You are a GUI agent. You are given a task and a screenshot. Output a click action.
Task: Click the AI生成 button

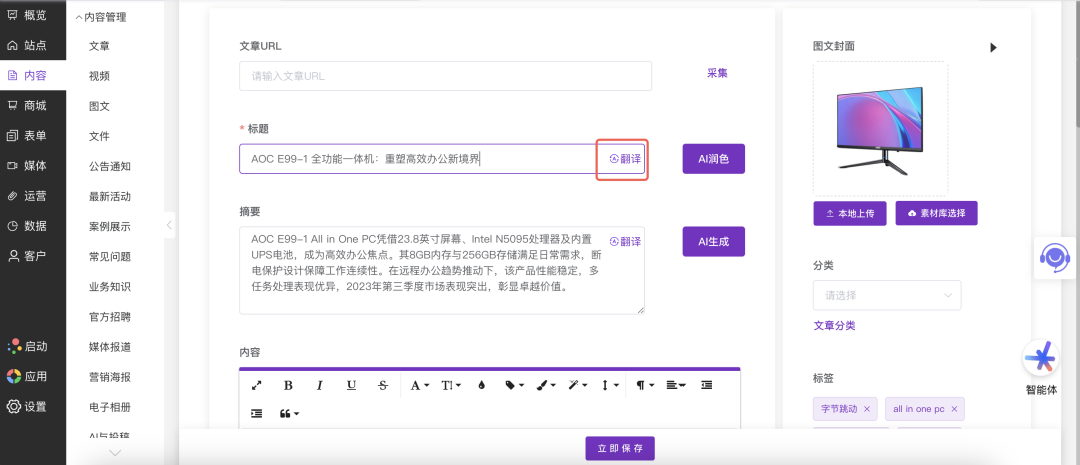click(x=714, y=242)
